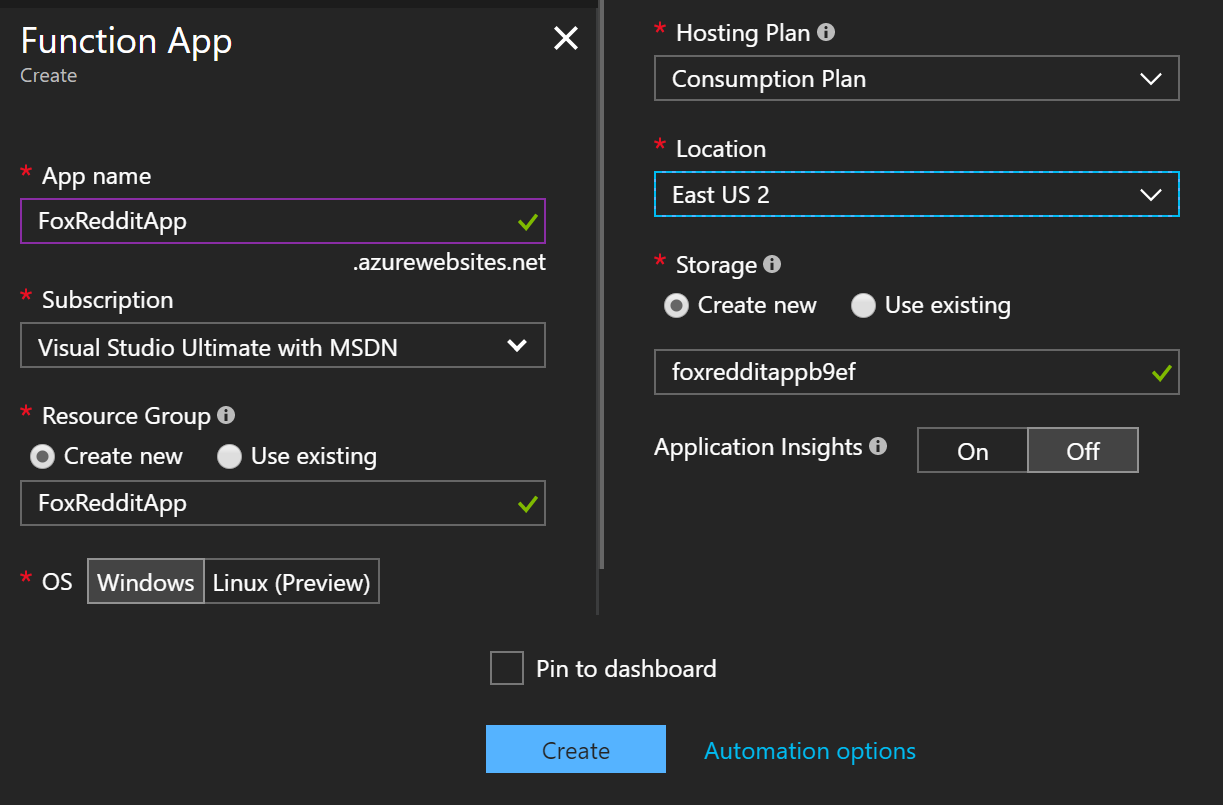The width and height of the screenshot is (1223, 805).
Task: Open the Location dropdown showing East US 2
Action: click(x=917, y=194)
